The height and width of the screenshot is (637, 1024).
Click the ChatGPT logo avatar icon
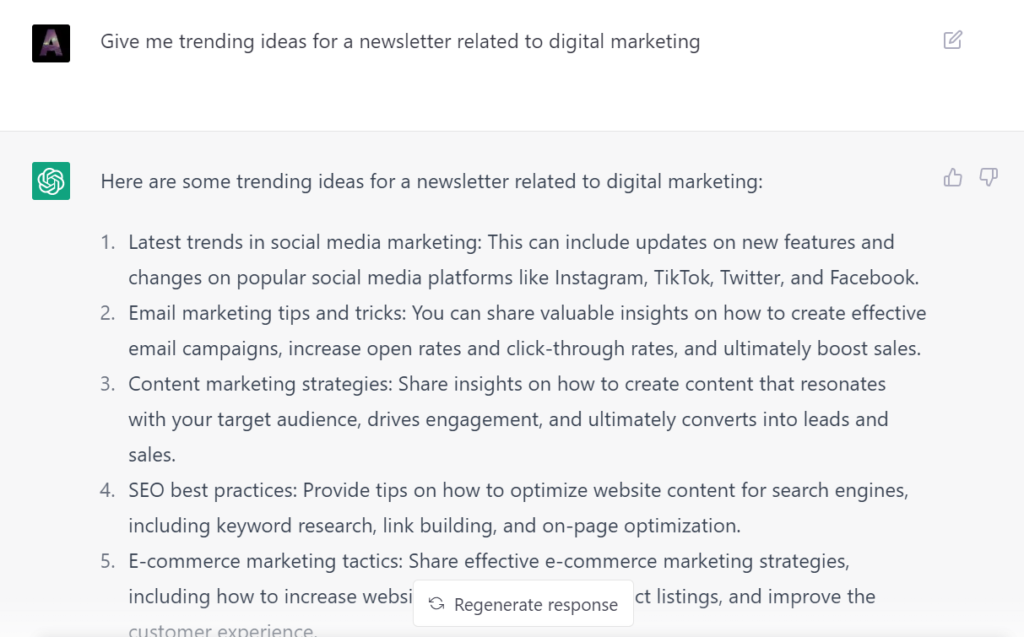(50, 181)
